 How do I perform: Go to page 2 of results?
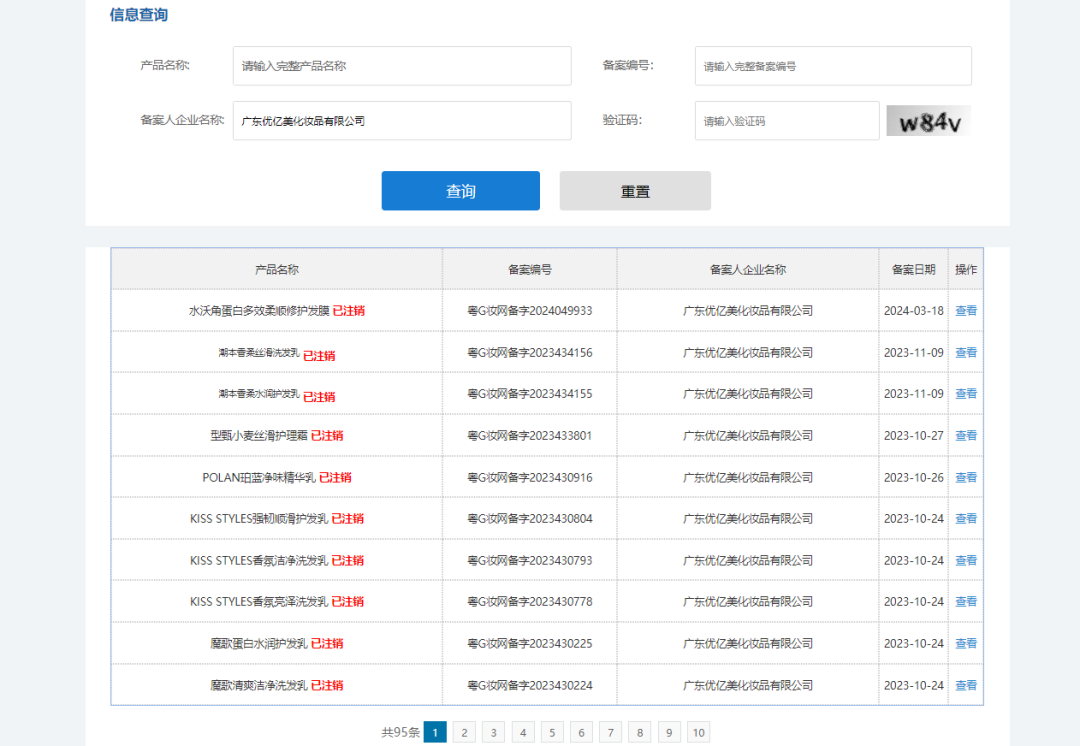click(x=464, y=733)
